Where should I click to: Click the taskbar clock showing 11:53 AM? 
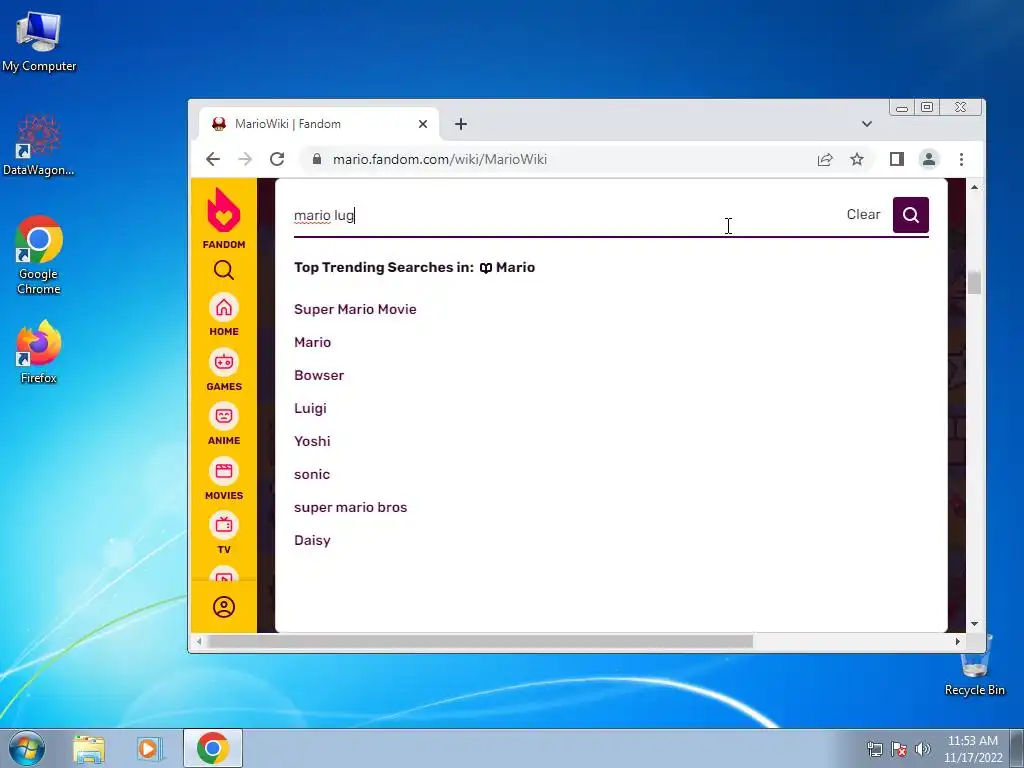972,749
